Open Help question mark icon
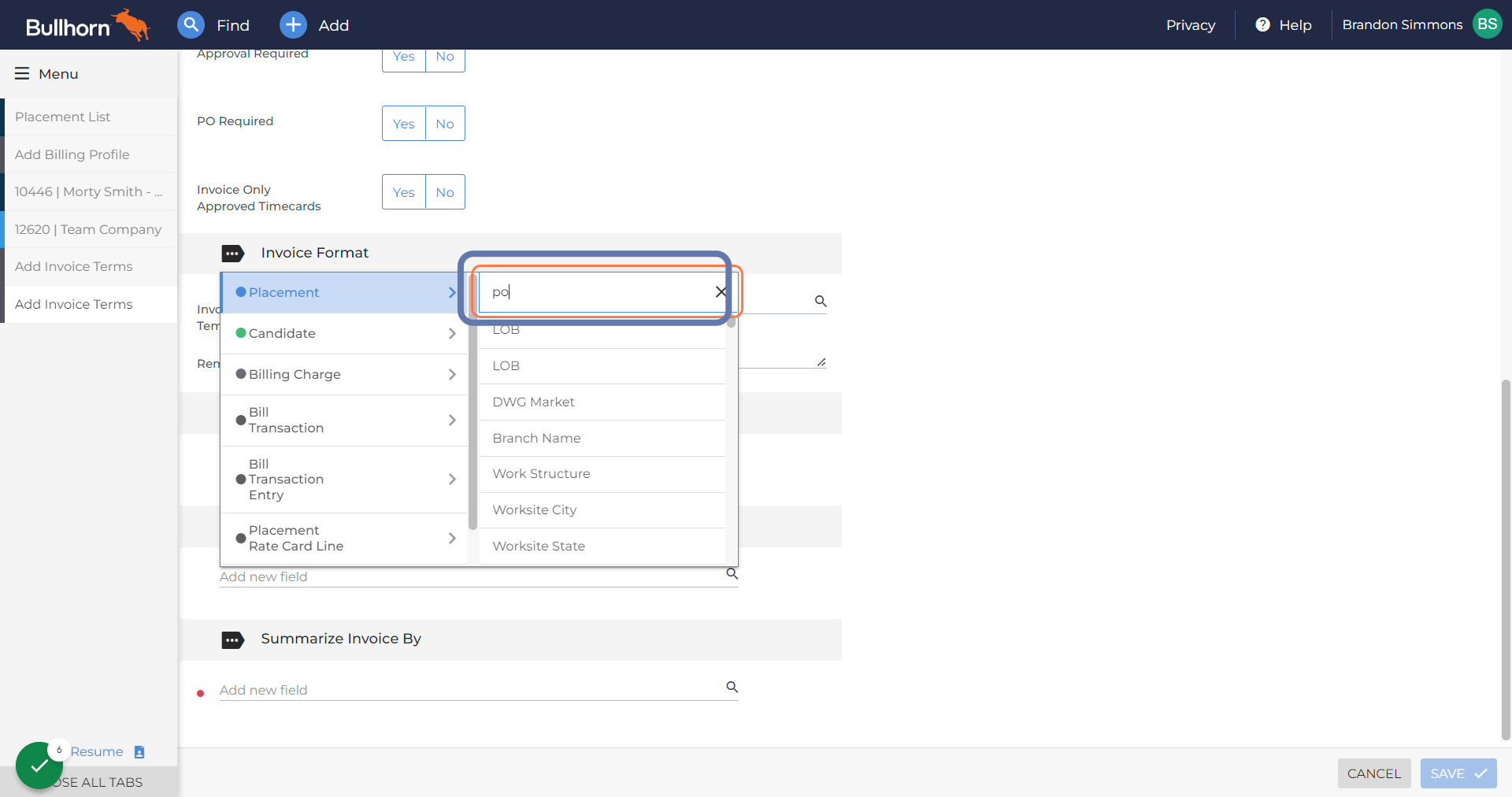1512x797 pixels. pyautogui.click(x=1262, y=24)
